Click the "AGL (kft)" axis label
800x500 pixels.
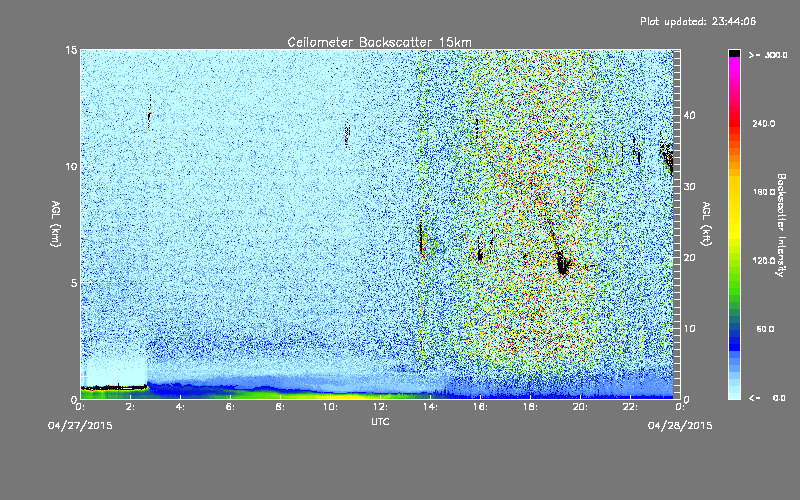point(707,224)
